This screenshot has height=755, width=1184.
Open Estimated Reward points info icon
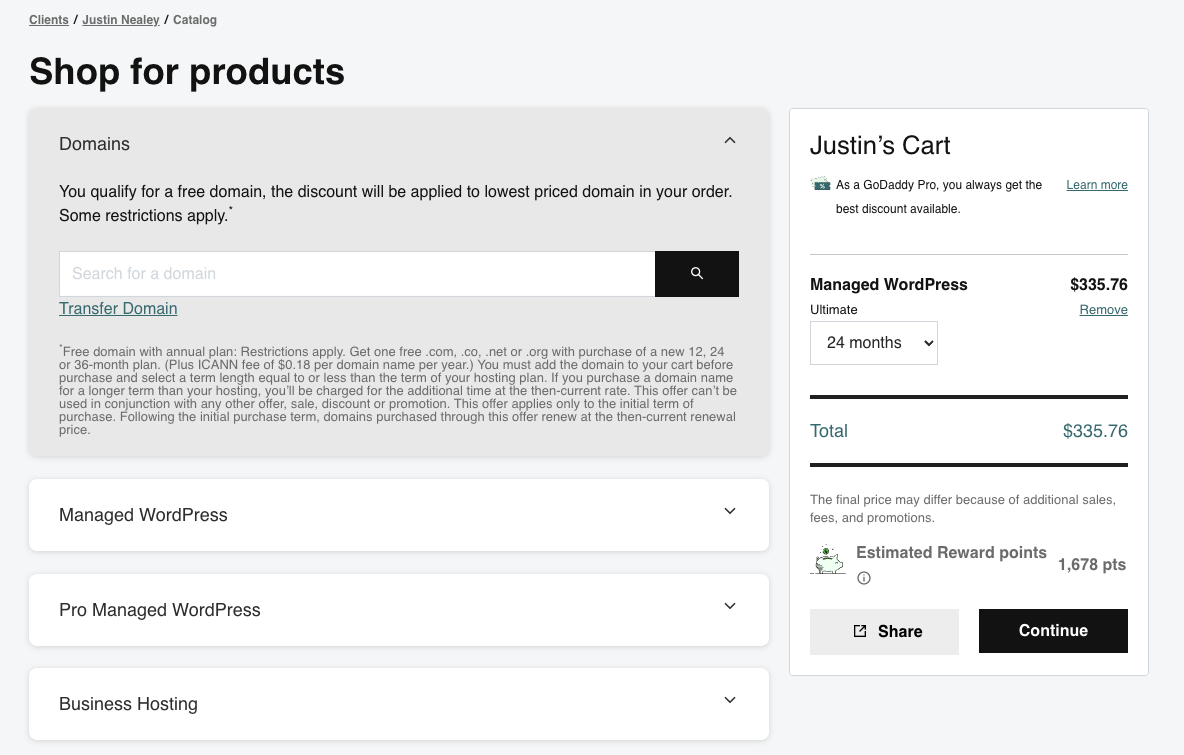pyautogui.click(x=864, y=578)
